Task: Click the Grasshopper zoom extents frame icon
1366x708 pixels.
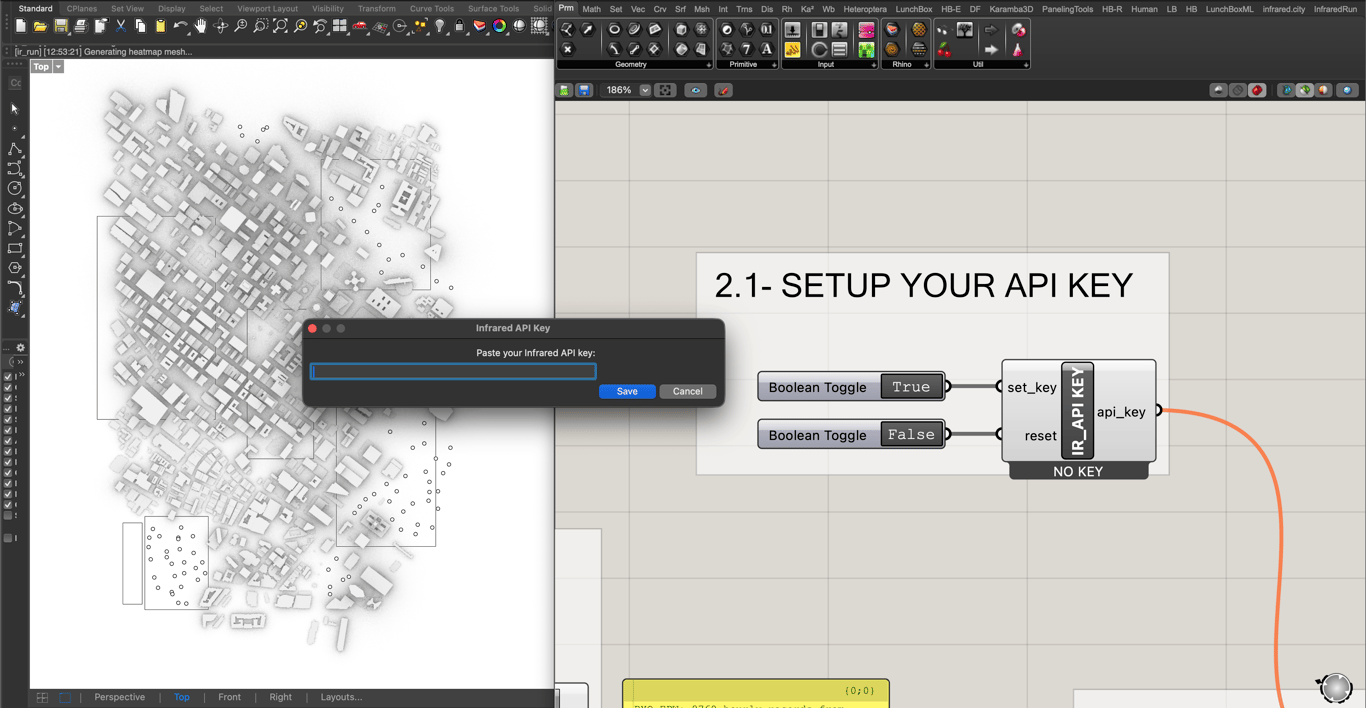Action: (665, 90)
